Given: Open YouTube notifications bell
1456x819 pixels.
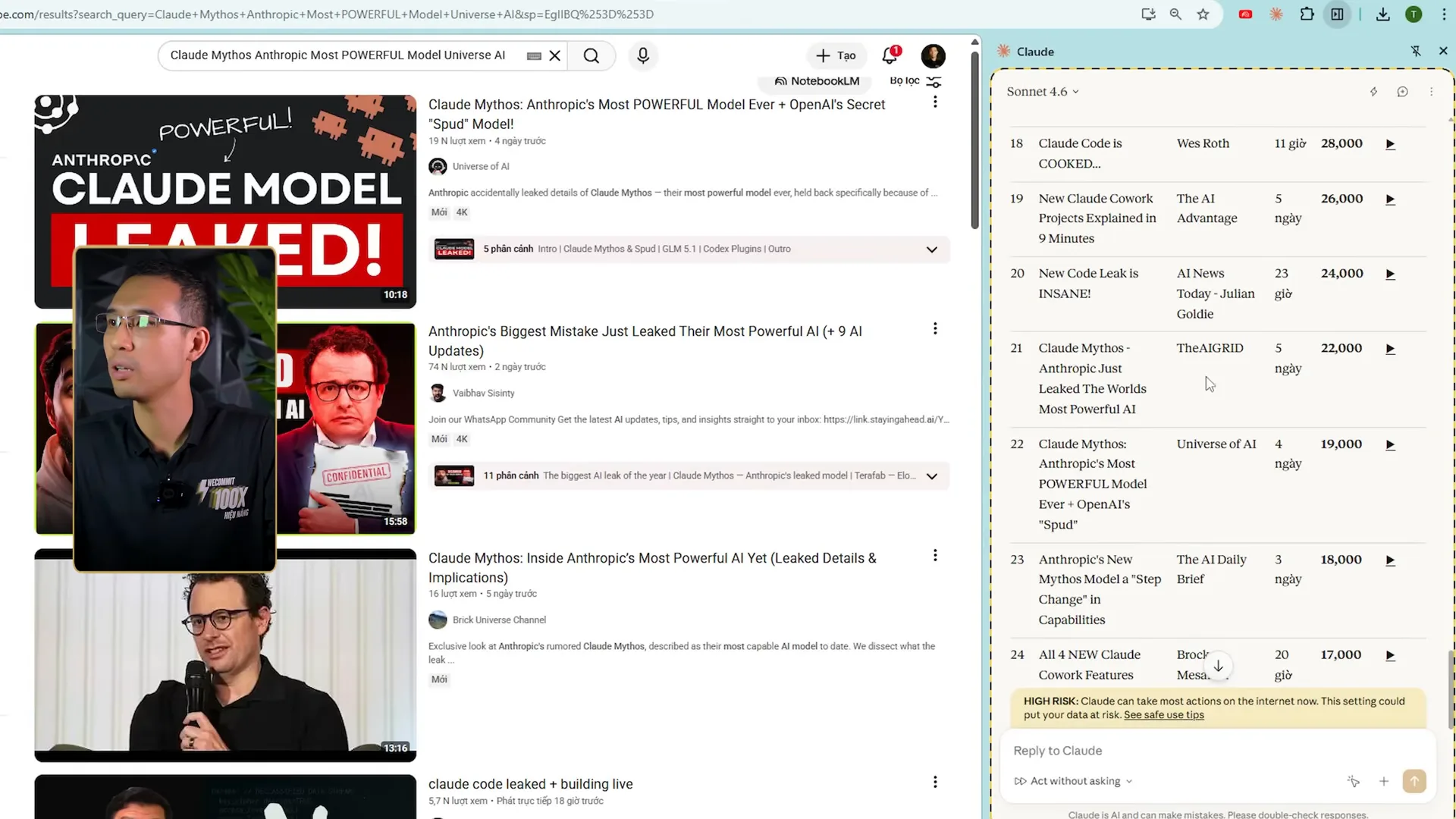Looking at the screenshot, I should pyautogui.click(x=890, y=55).
